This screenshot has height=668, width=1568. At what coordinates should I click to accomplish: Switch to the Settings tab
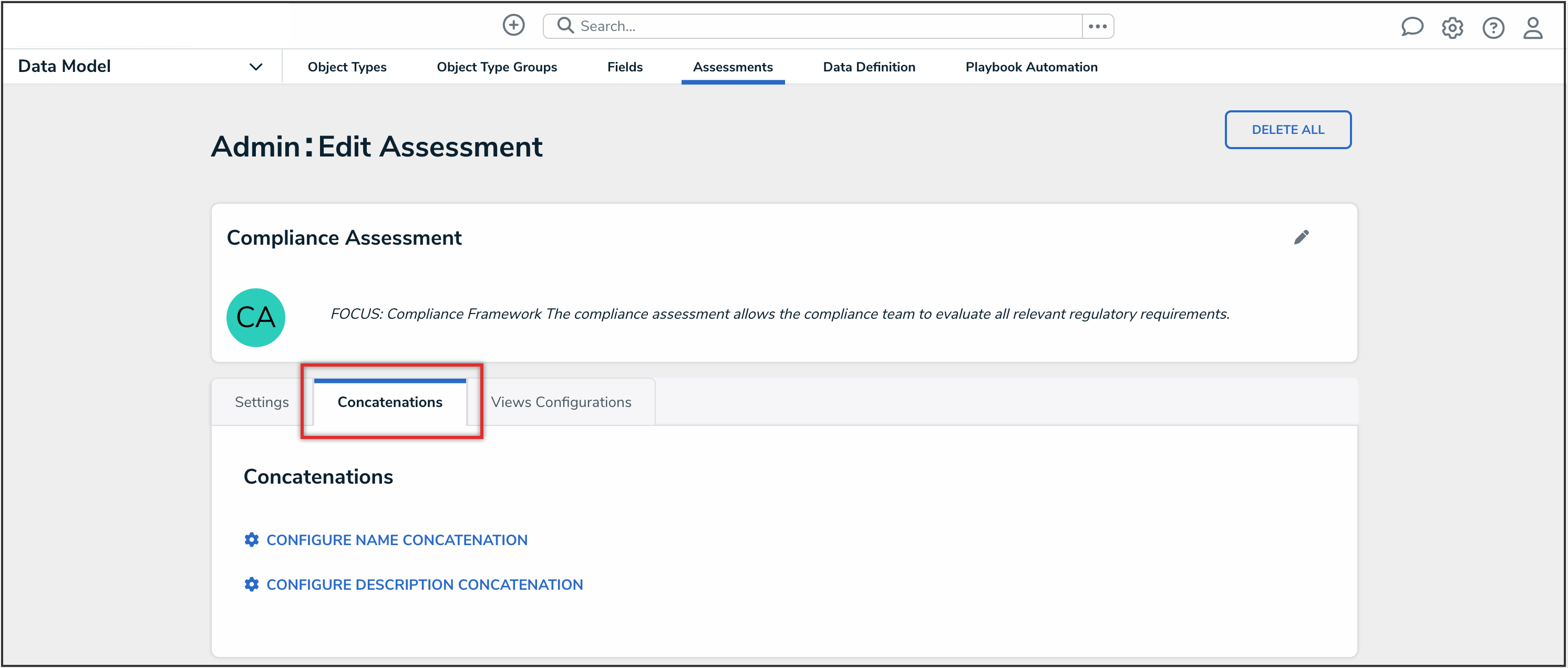point(262,402)
